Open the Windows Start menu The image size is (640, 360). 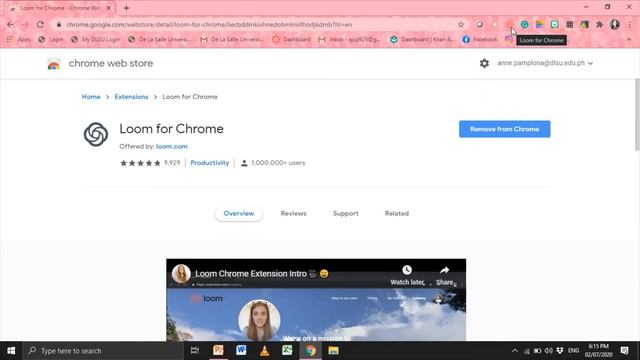(11, 351)
